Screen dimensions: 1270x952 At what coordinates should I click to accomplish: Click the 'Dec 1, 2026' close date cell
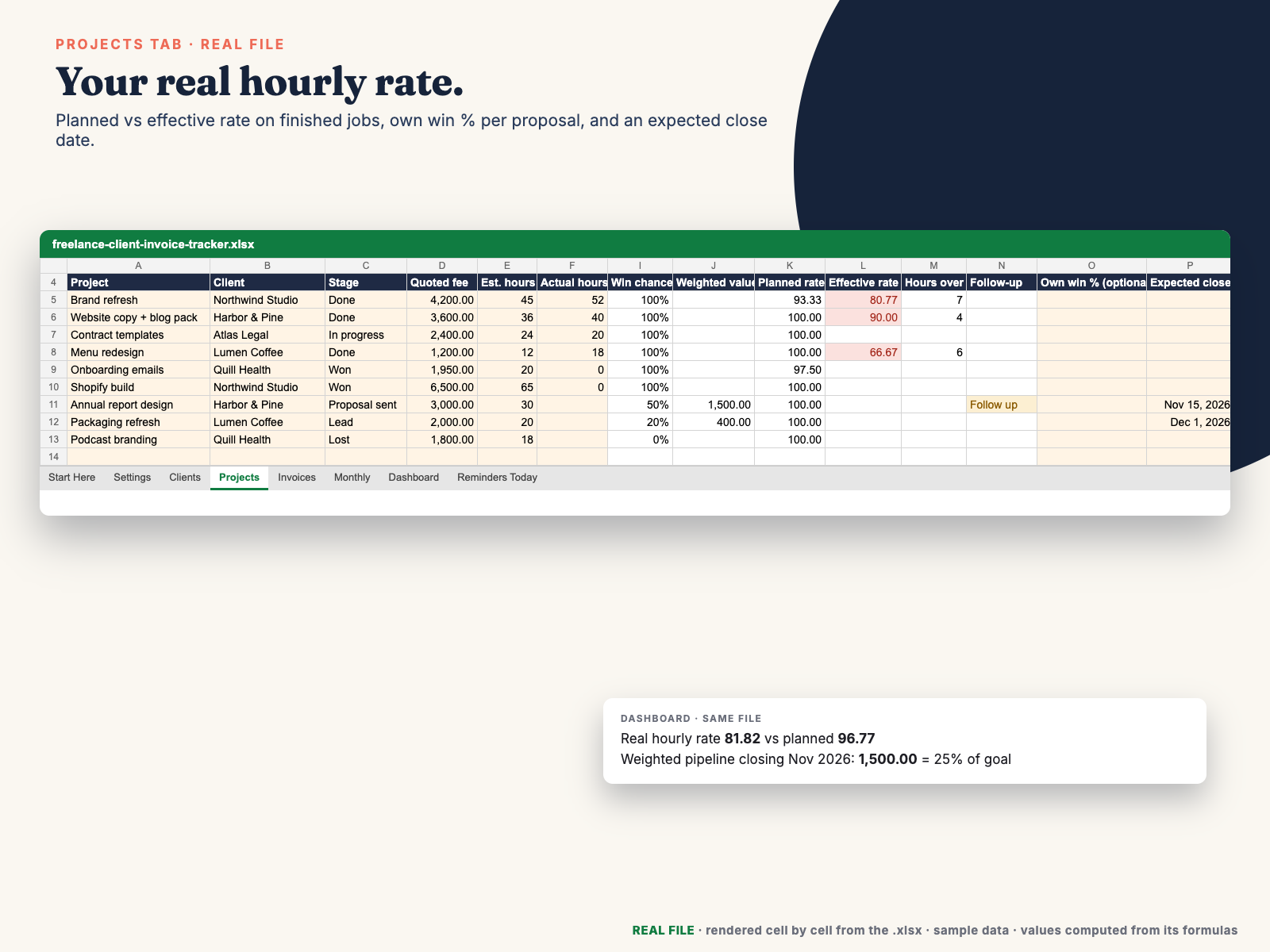1188,422
